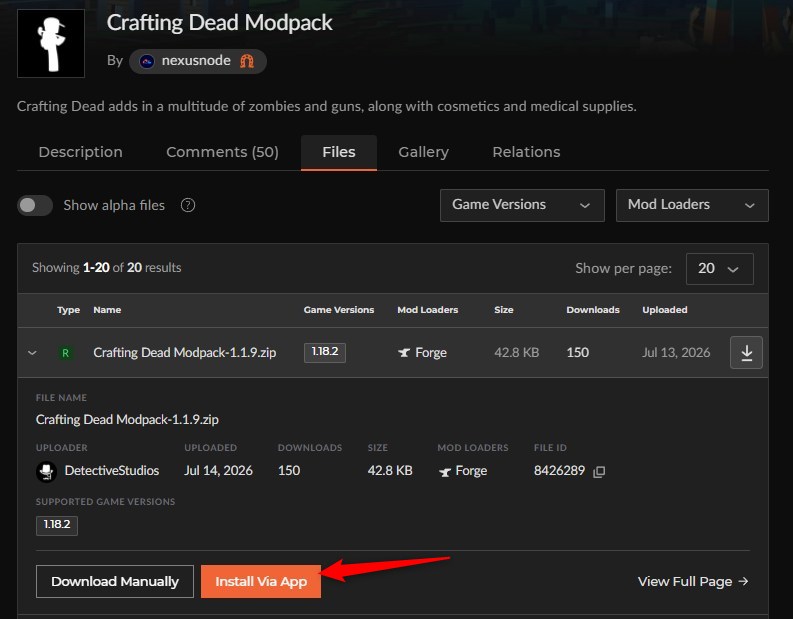Change the Show per page value of 20

(719, 269)
